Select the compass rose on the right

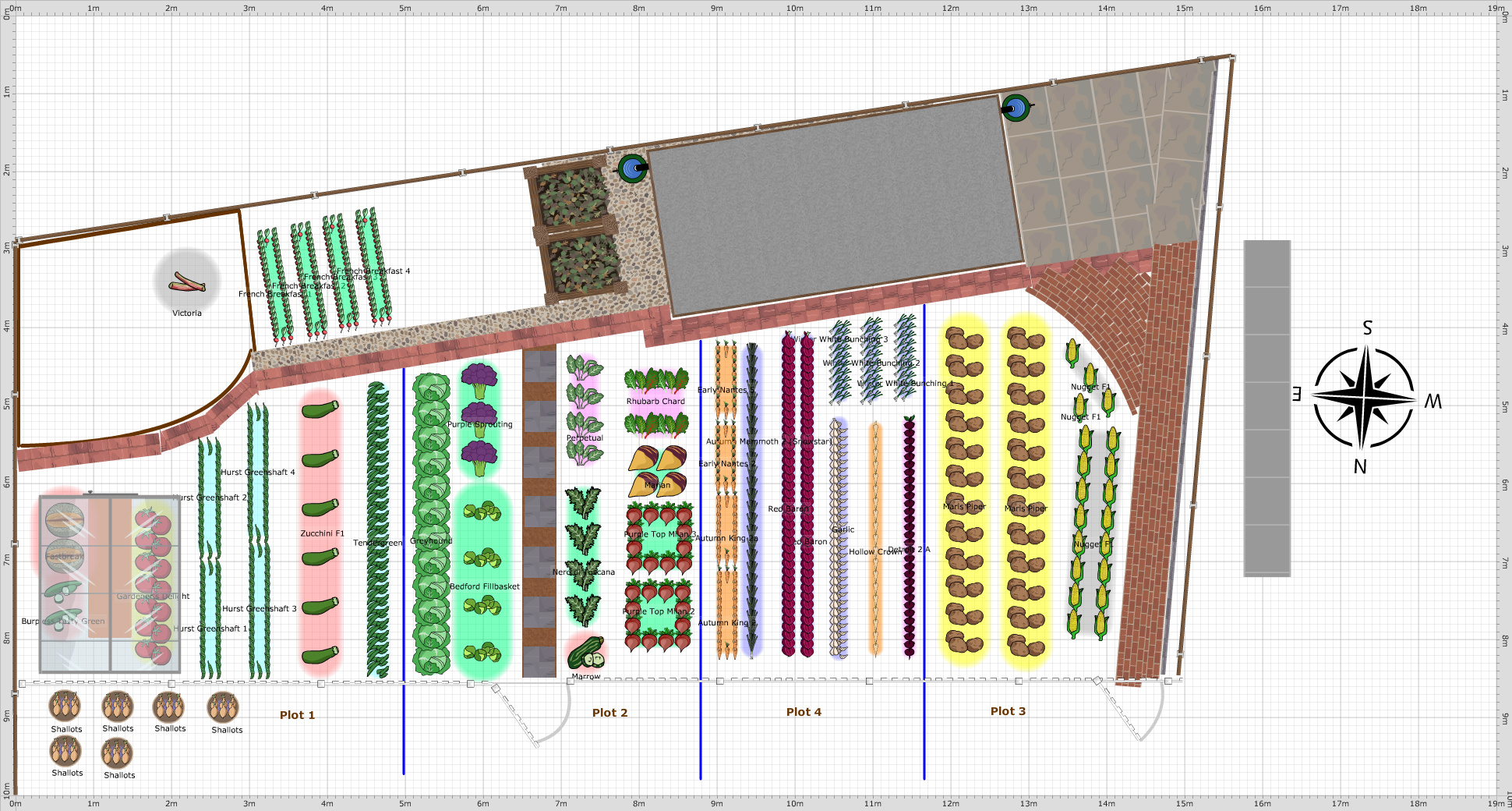pos(1366,399)
